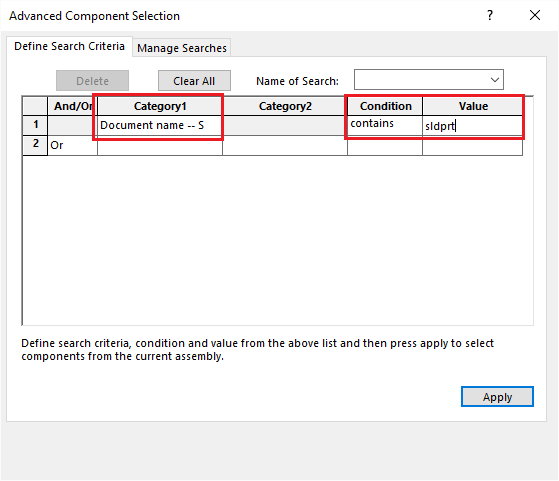Switch to the Manage Searches tab

point(182,48)
